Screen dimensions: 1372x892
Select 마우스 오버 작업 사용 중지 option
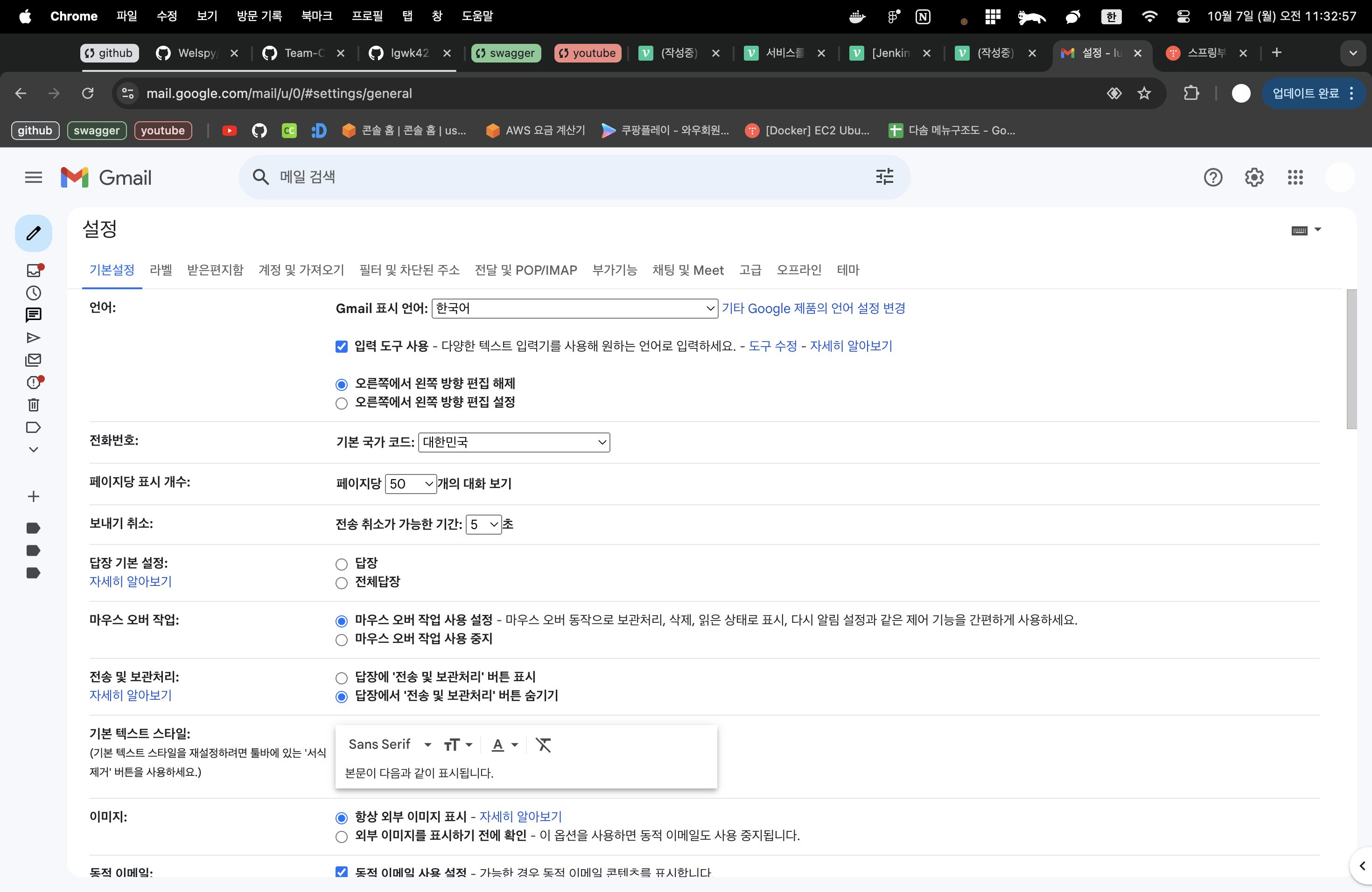341,640
